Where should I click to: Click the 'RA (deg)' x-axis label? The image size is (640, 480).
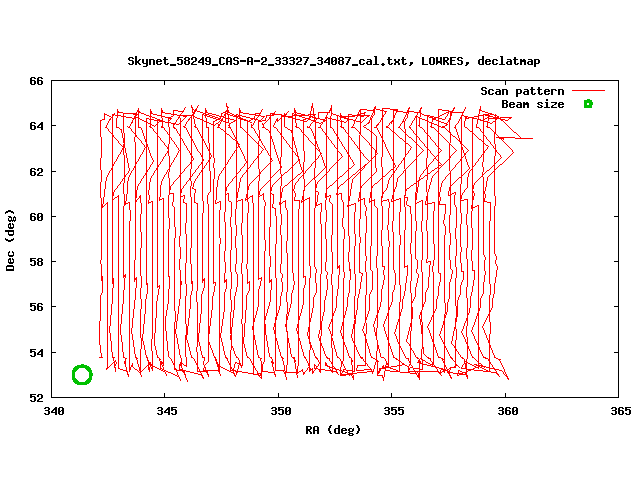pyautogui.click(x=333, y=430)
